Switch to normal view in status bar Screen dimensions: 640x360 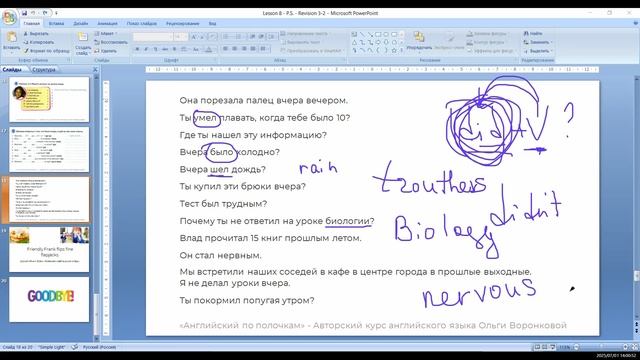pos(537,347)
